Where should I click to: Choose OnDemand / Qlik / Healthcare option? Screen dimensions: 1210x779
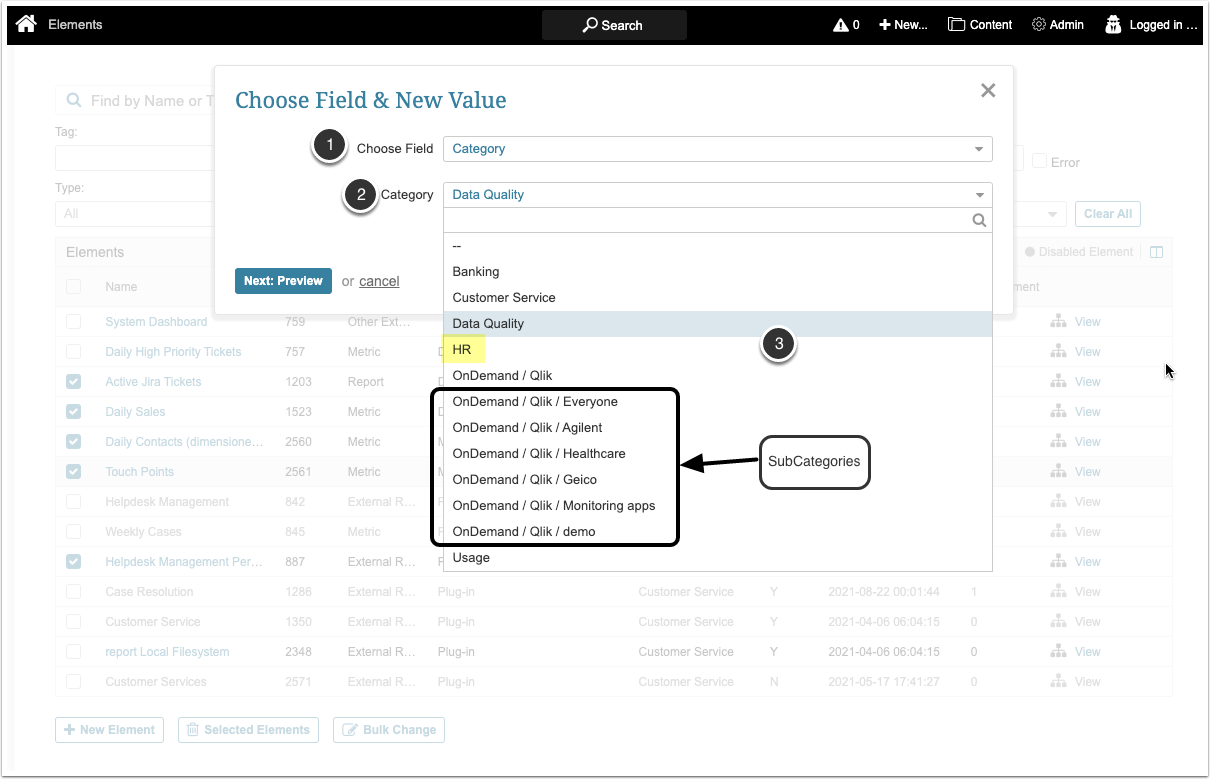(539, 454)
